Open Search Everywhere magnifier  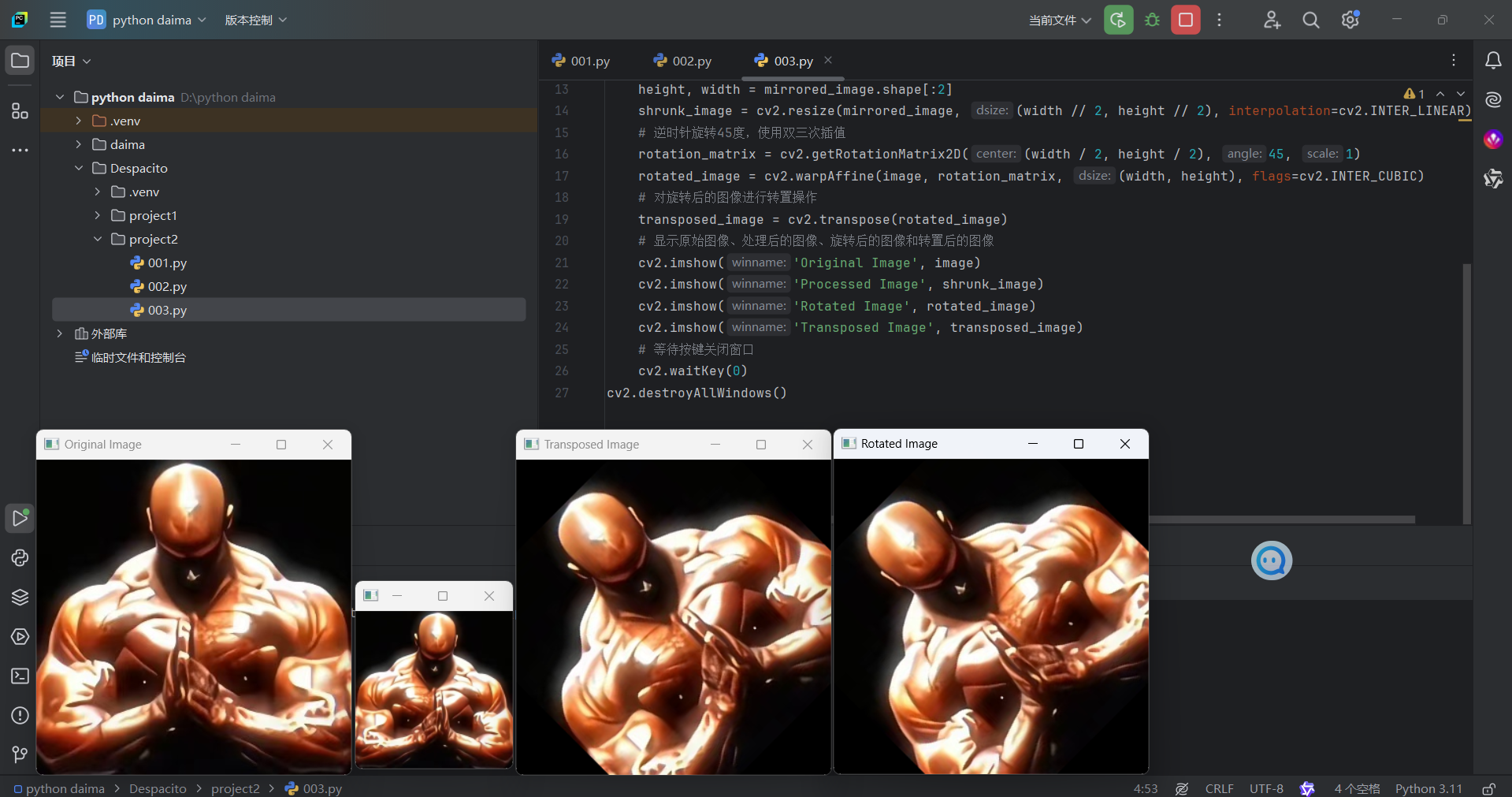coord(1311,20)
